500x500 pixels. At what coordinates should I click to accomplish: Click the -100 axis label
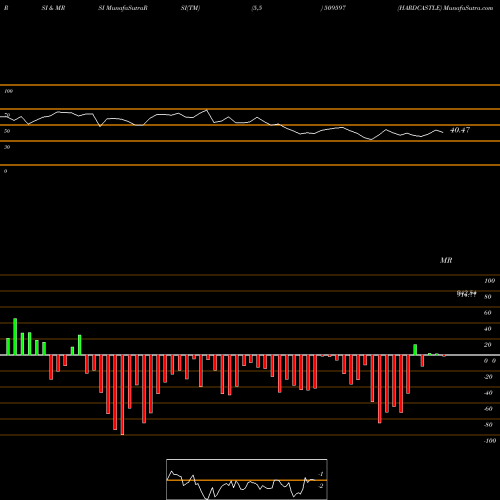coord(490,441)
